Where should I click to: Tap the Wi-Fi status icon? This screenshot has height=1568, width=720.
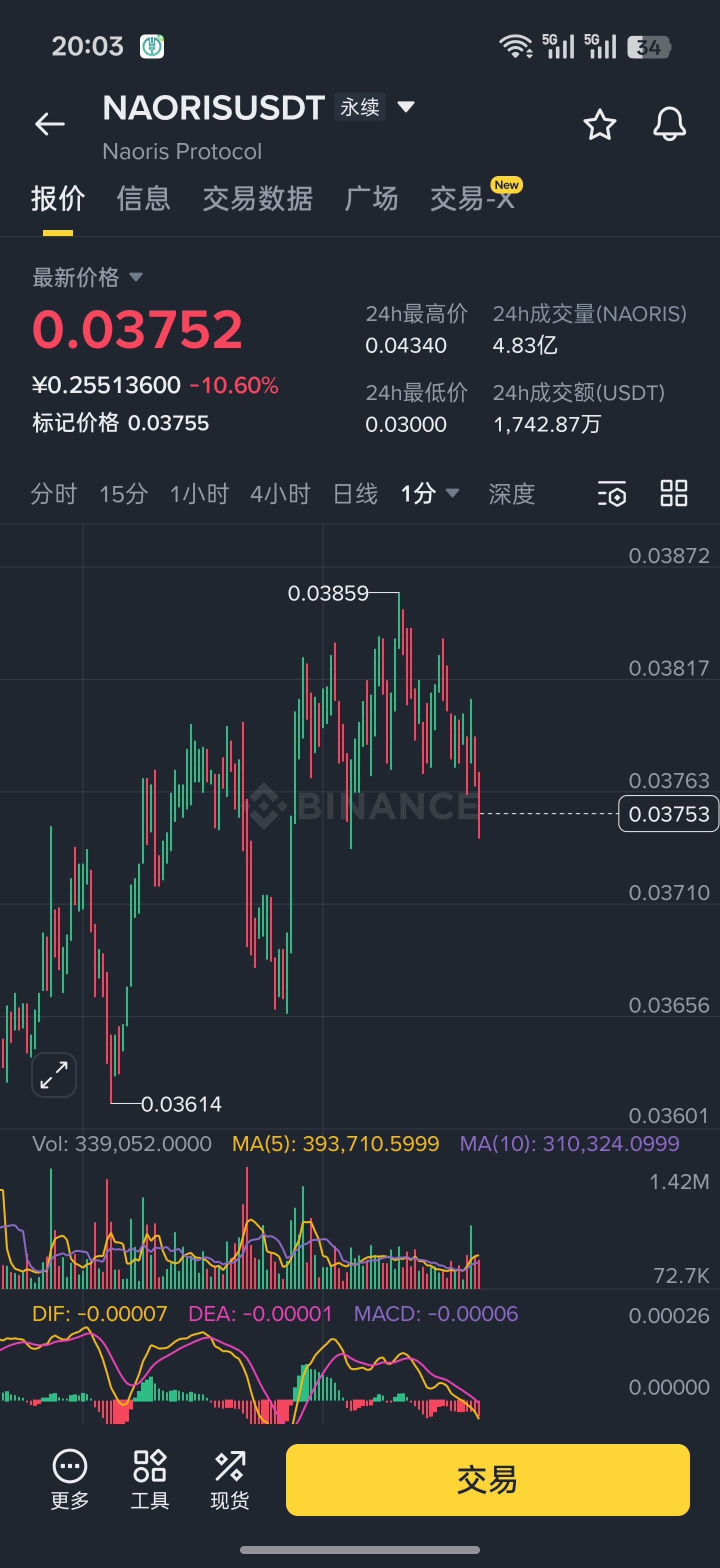[x=515, y=46]
